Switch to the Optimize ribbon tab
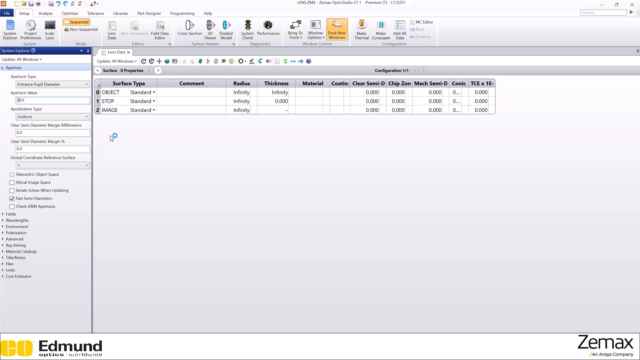This screenshot has width=640, height=360. point(70,13)
